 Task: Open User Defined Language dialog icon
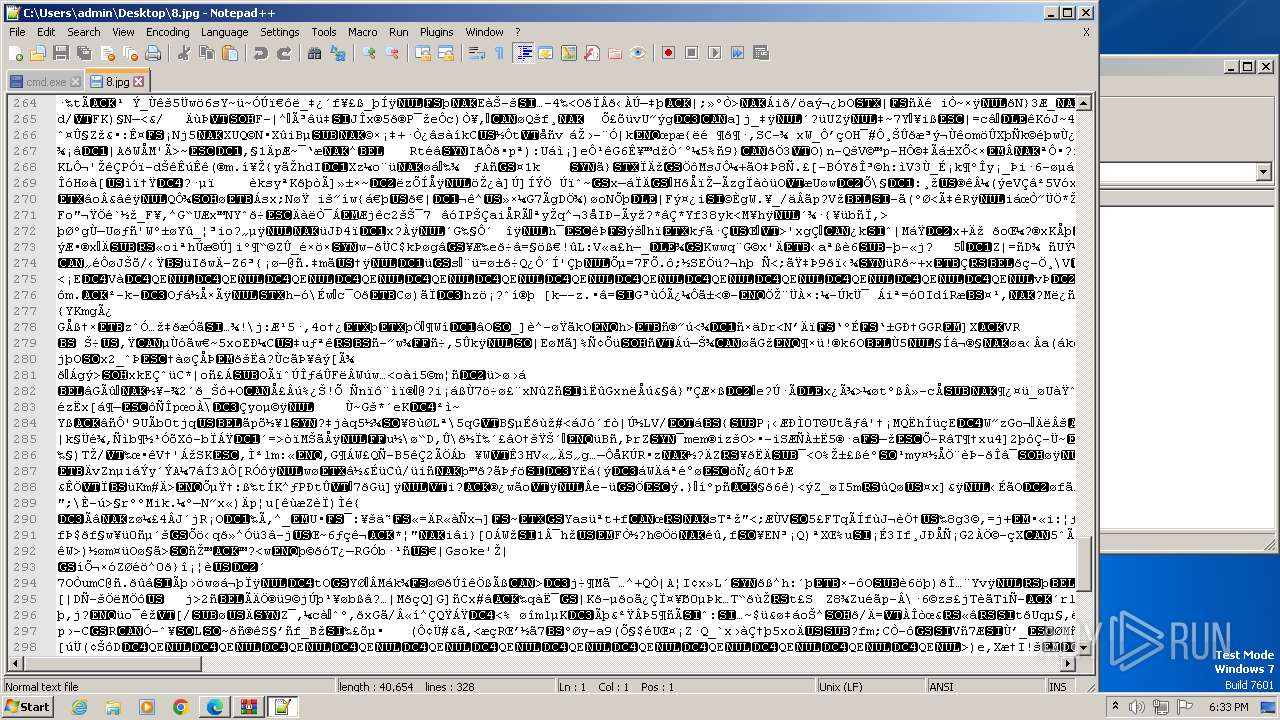coord(546,53)
